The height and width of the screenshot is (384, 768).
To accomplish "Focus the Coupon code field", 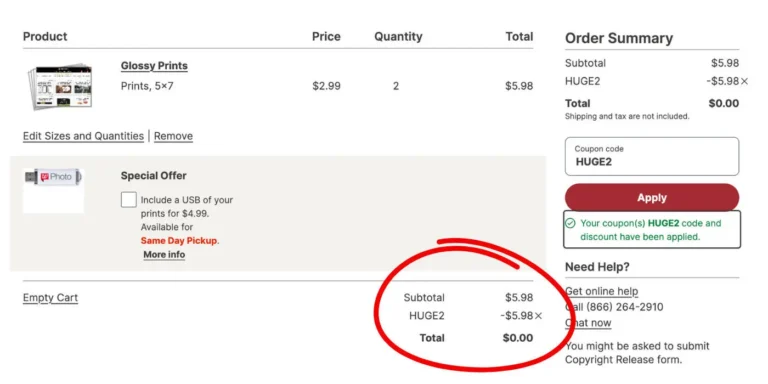I will (652, 156).
